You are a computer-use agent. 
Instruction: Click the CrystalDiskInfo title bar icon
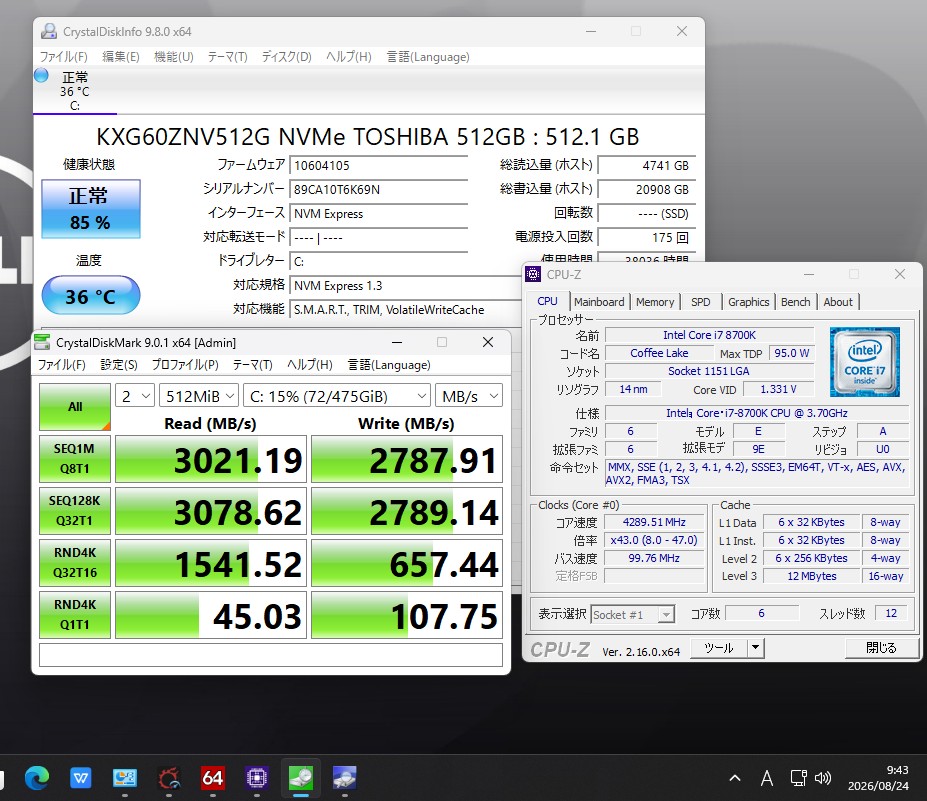pos(48,31)
